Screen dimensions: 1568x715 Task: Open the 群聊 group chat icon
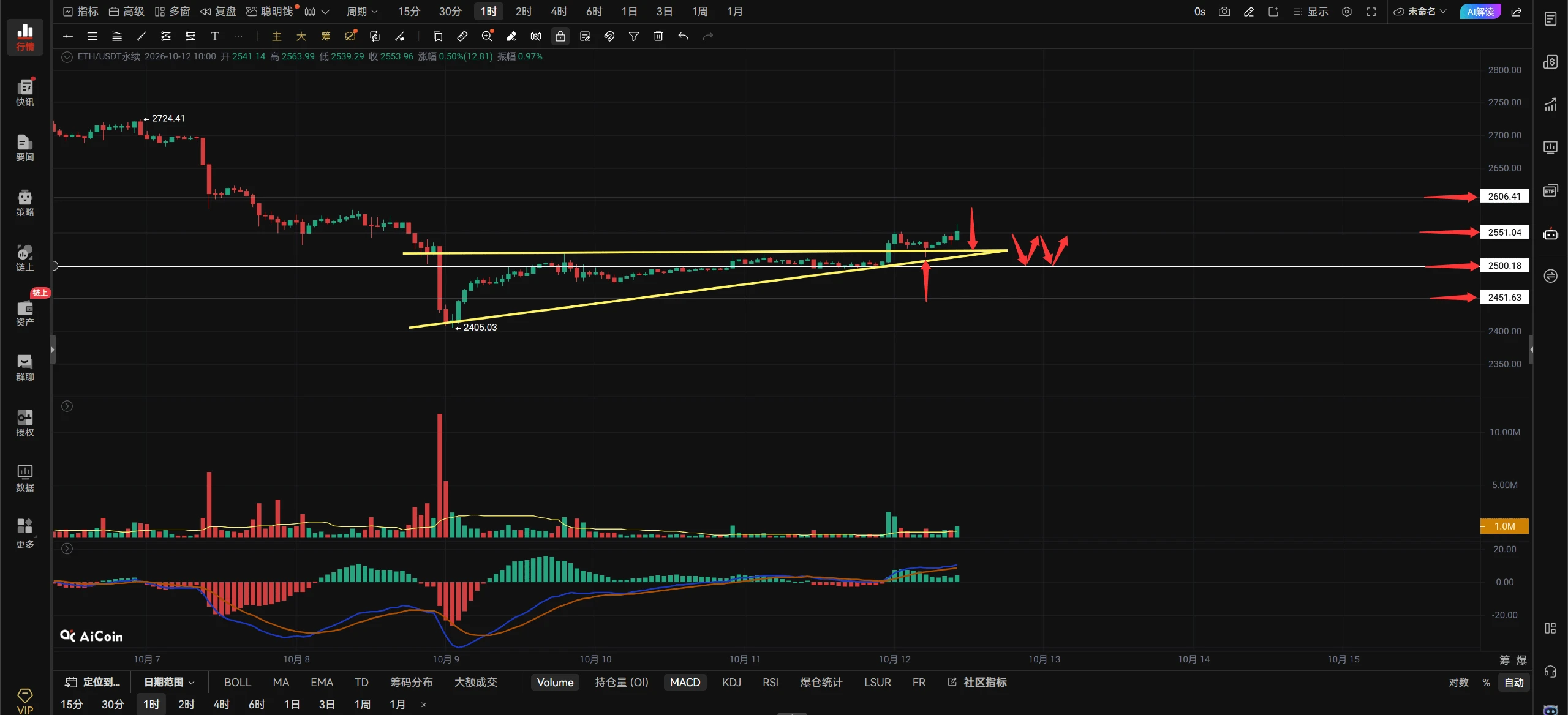coord(25,368)
